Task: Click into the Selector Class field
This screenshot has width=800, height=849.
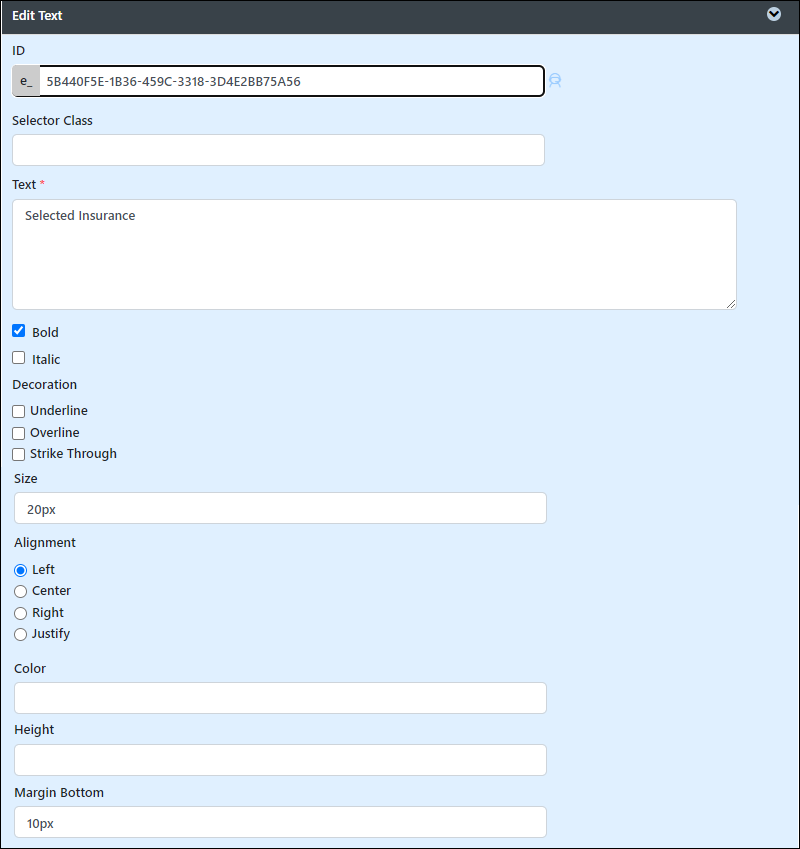Action: (278, 150)
